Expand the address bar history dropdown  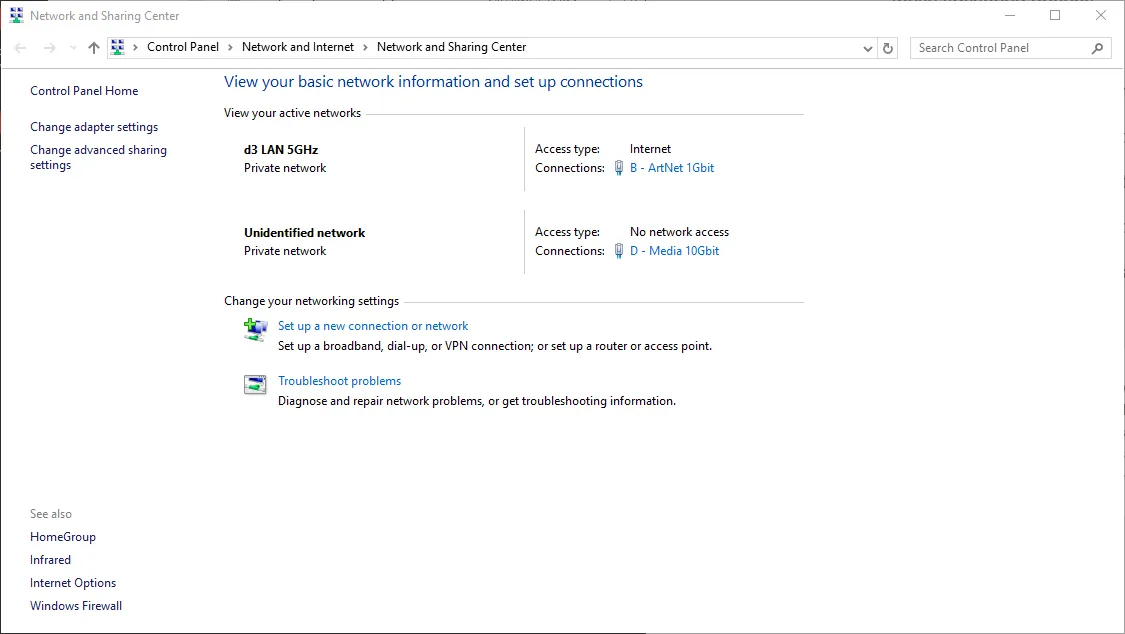point(867,48)
